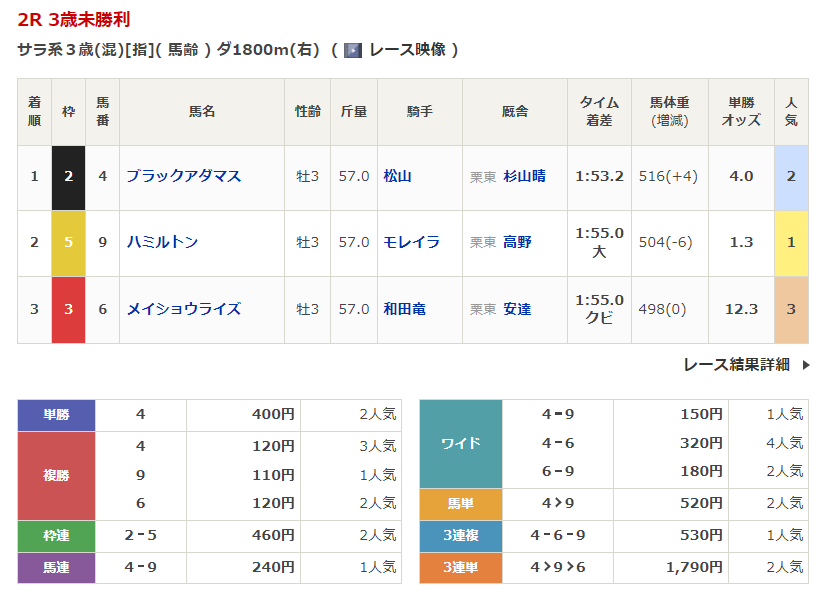Image resolution: width=822 pixels, height=595 pixels.
Task: Open trainer 高野 profile
Action: point(517,242)
